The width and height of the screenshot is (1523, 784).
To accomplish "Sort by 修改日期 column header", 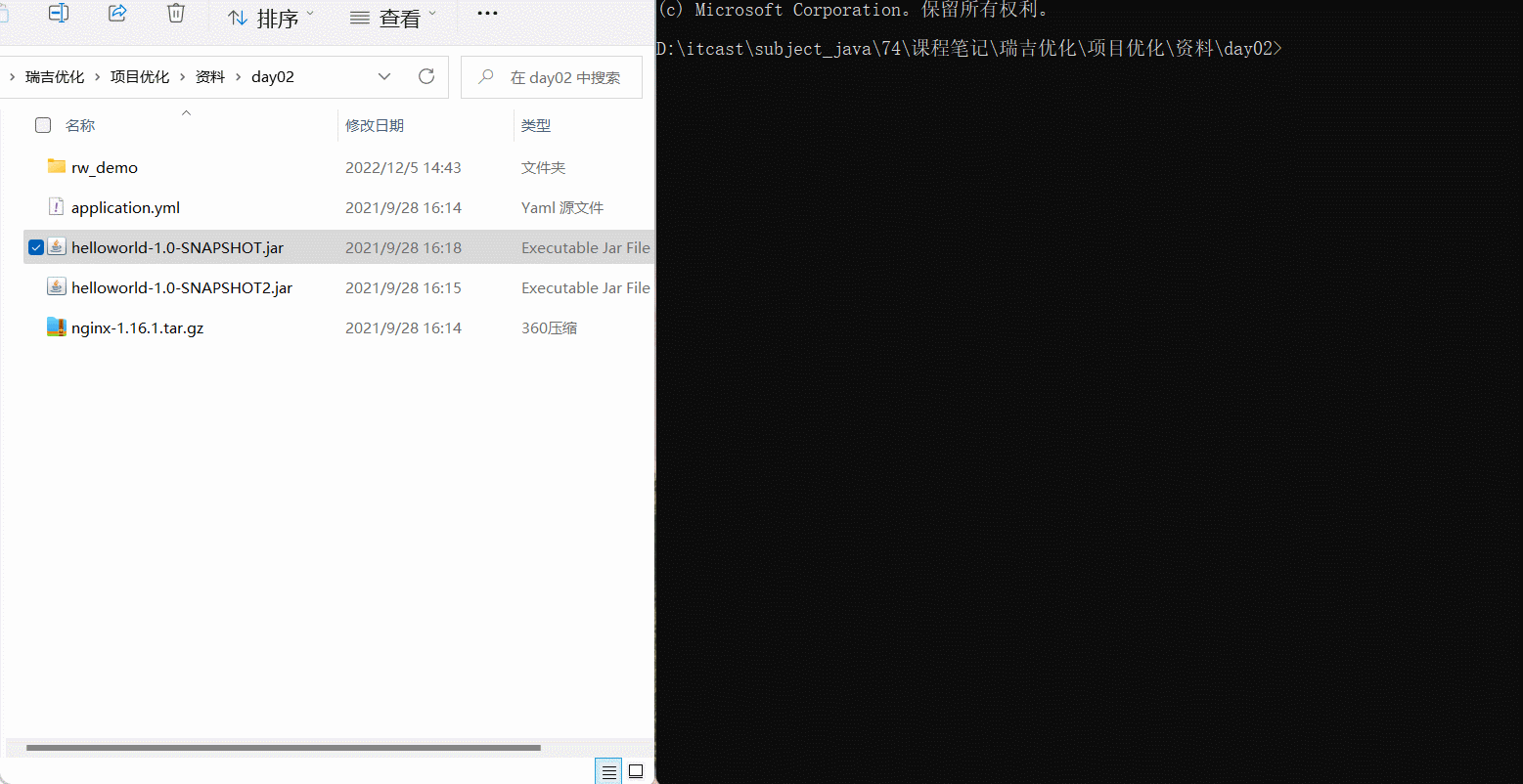I will pos(375,125).
